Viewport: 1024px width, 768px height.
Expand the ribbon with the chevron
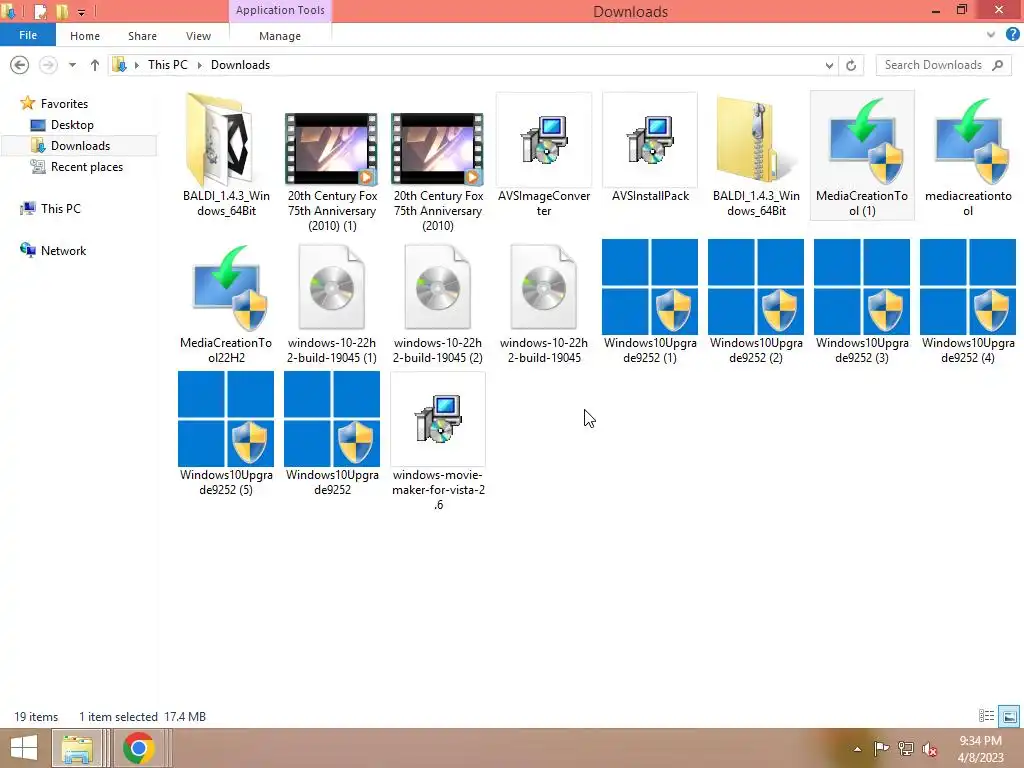coord(991,35)
